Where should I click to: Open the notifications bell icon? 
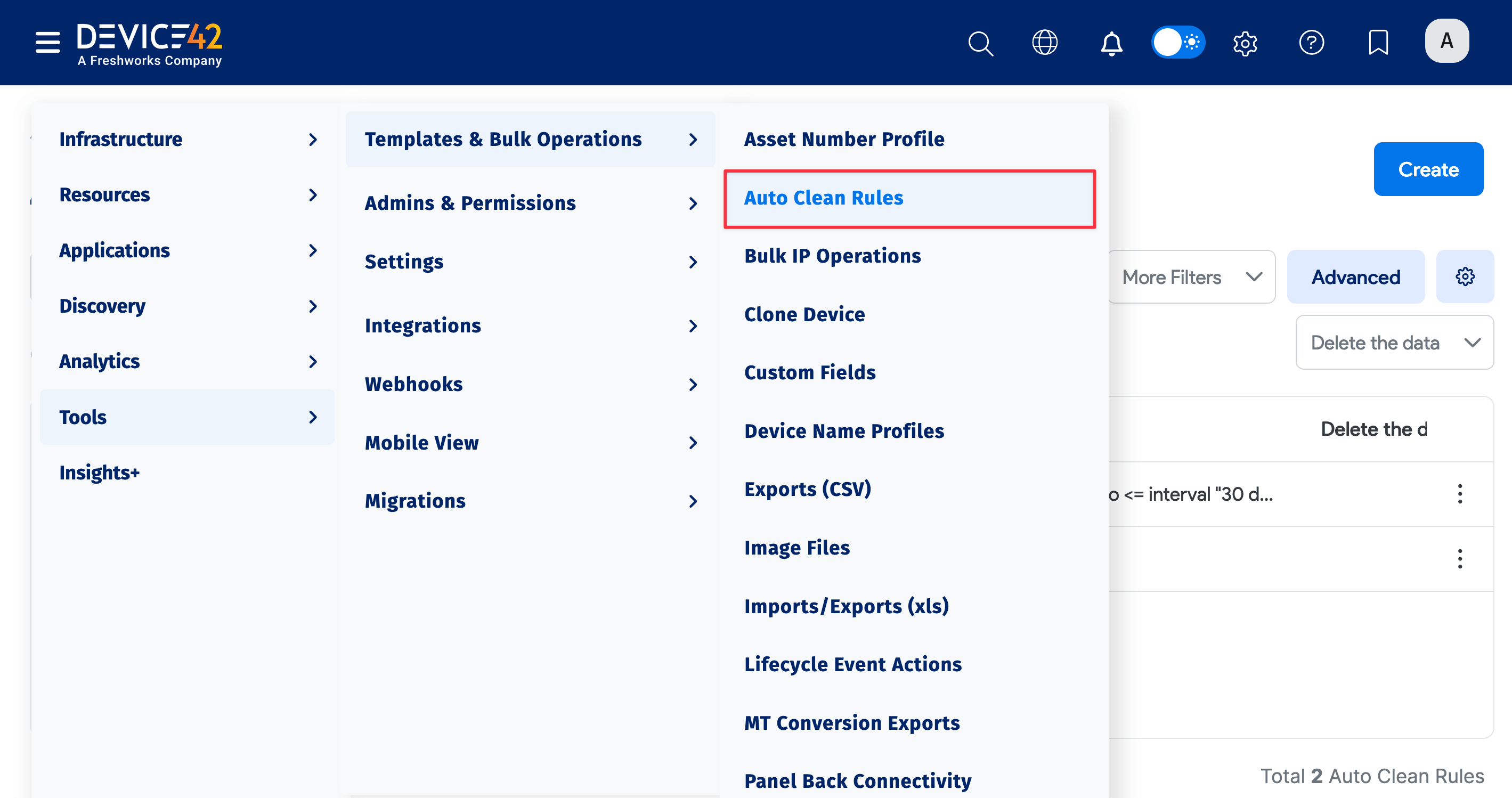(1111, 43)
